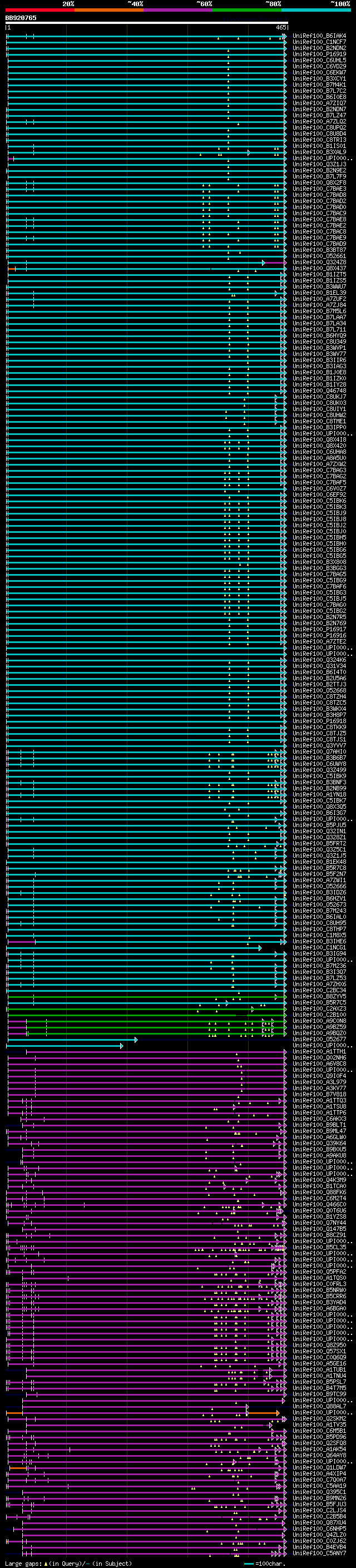This screenshot has width=356, height=1568.
Task: Click label UniRef100_Q8X2F8
Action: click(x=319, y=182)
